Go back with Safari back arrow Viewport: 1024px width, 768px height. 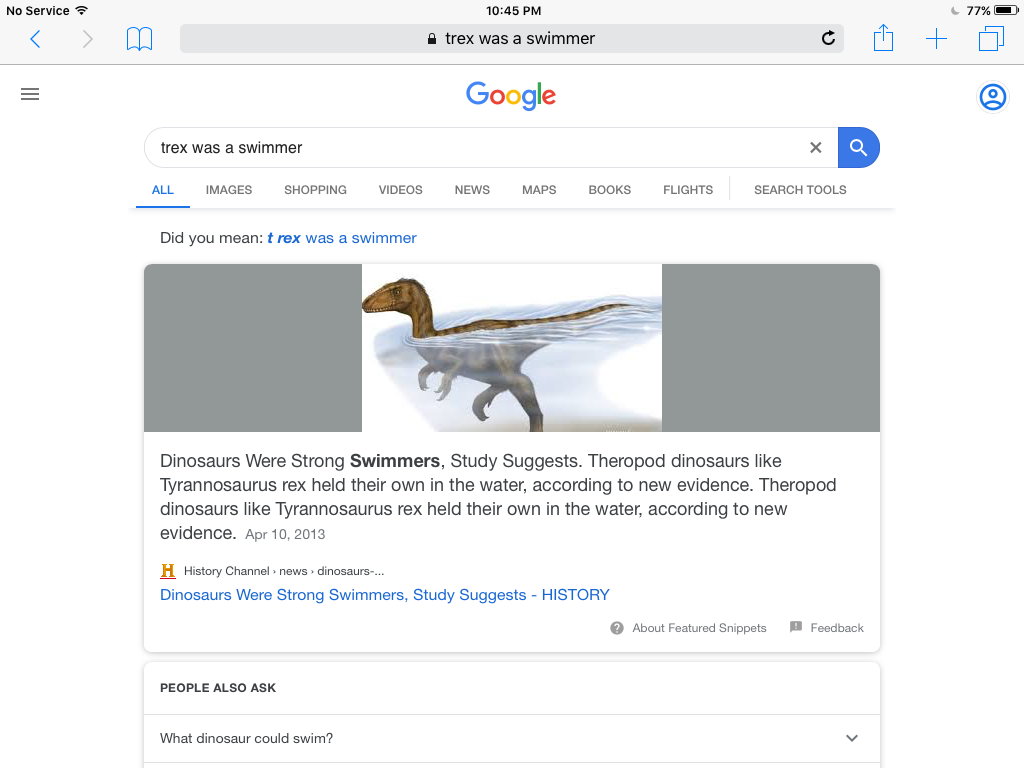coord(36,39)
